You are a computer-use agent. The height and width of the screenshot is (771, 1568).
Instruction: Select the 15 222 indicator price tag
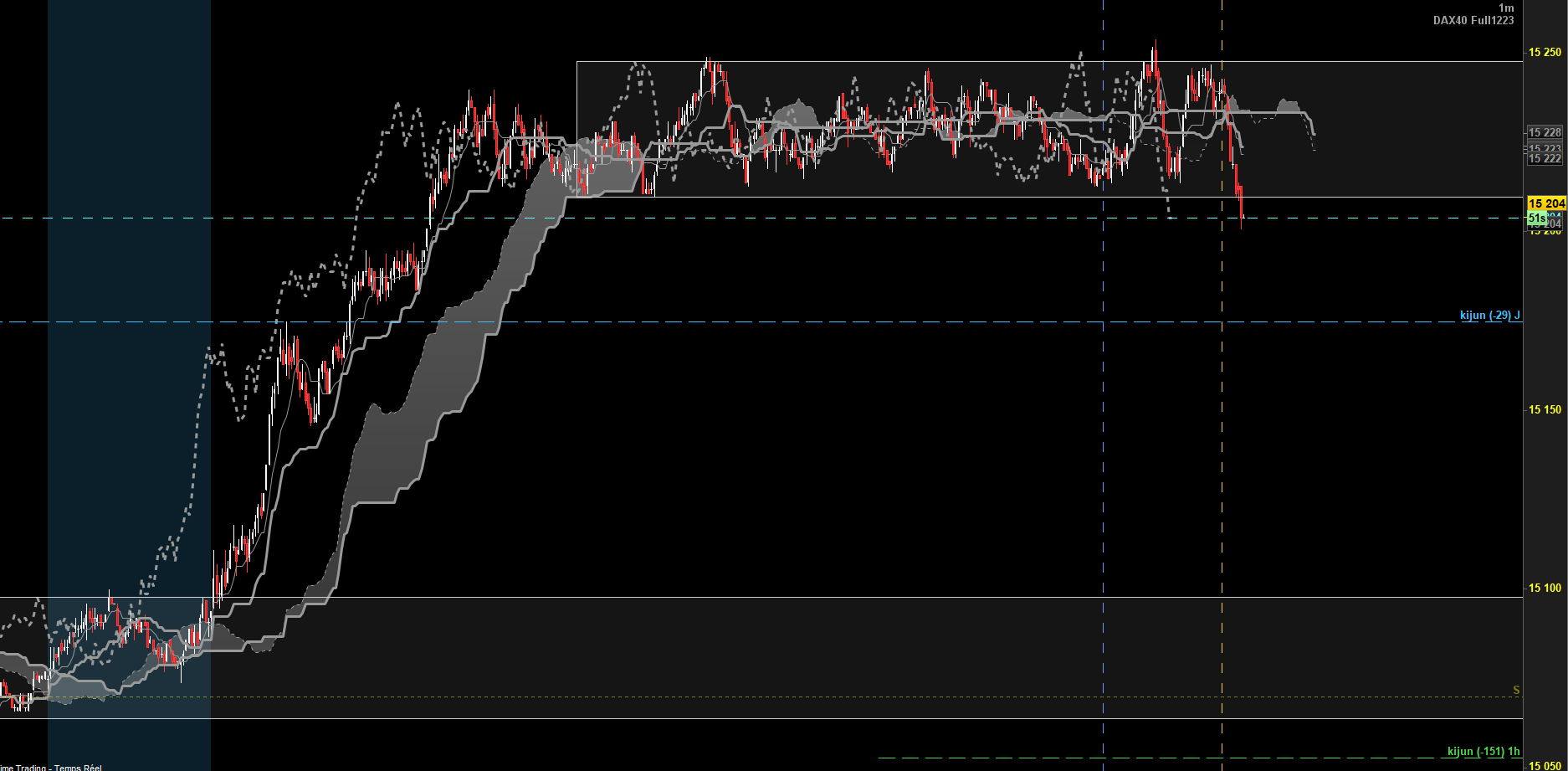click(1545, 158)
